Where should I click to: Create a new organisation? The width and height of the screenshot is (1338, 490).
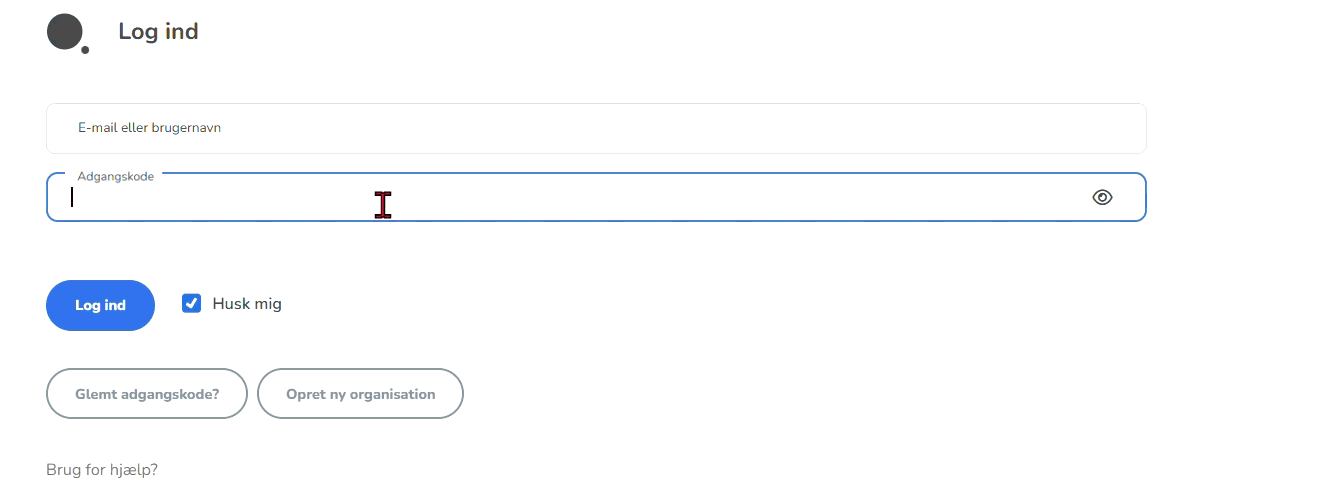point(360,394)
